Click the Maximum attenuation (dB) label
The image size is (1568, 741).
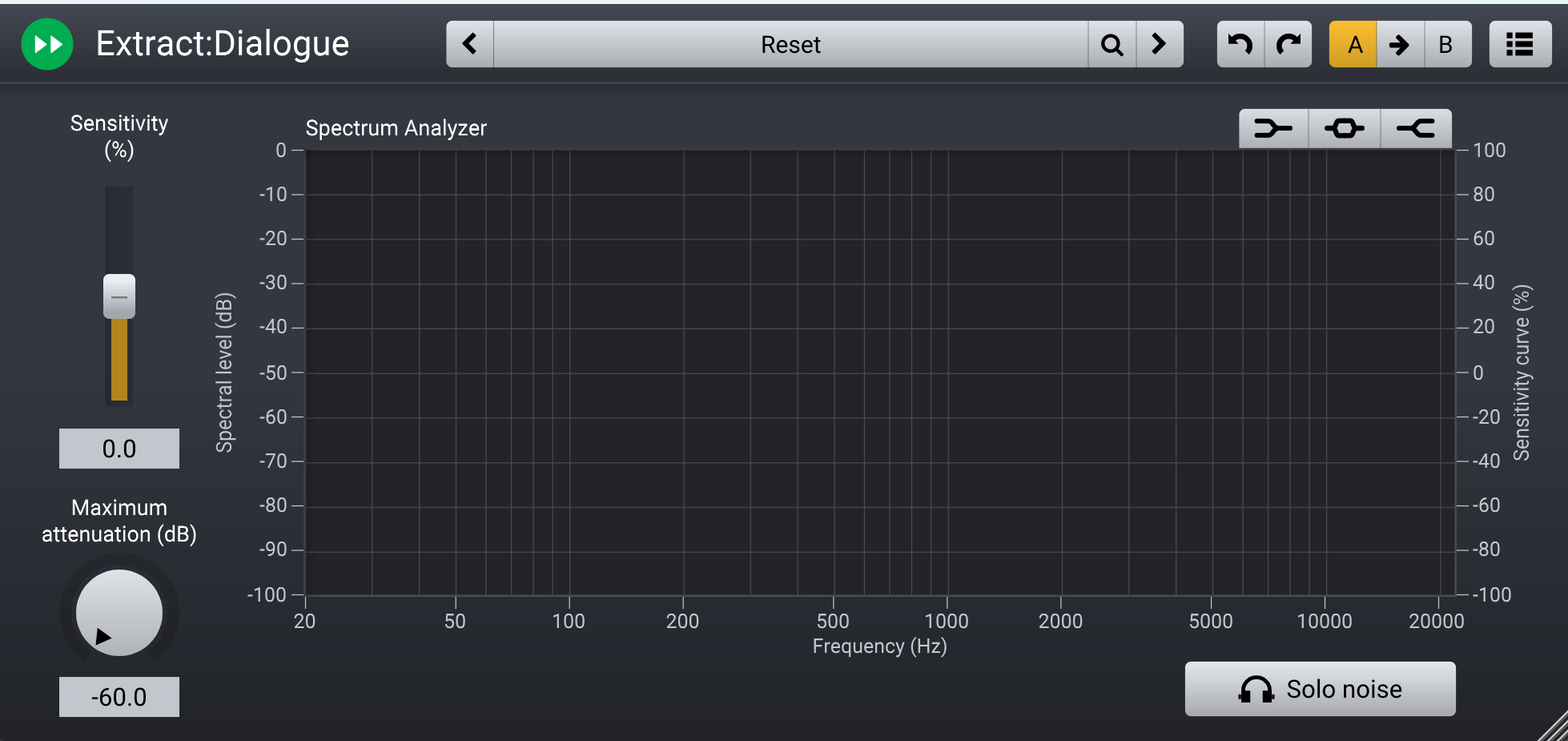click(x=119, y=521)
